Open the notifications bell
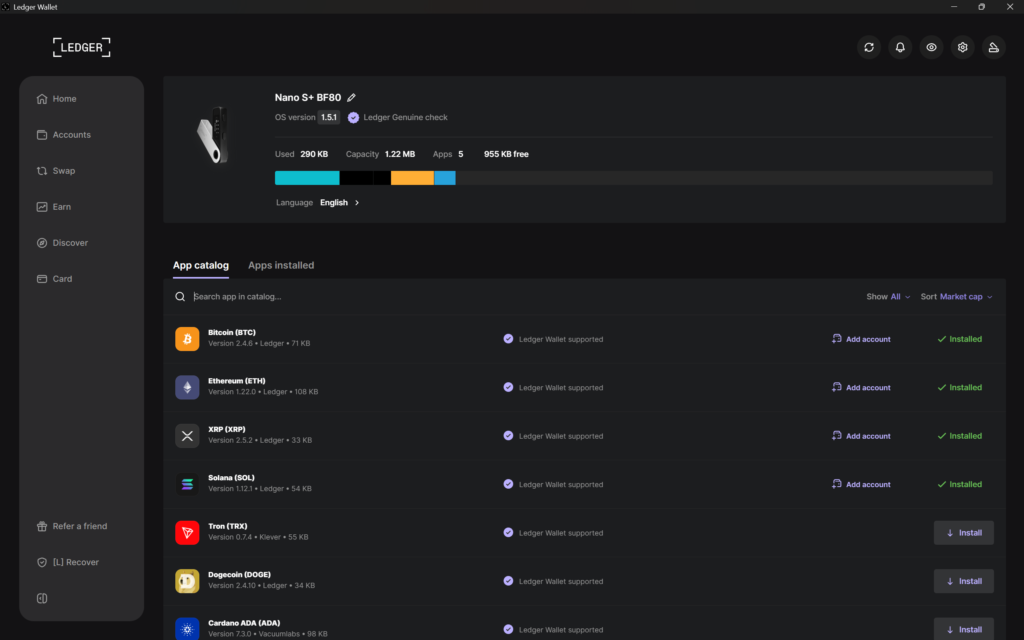Image resolution: width=1024 pixels, height=640 pixels. point(900,47)
